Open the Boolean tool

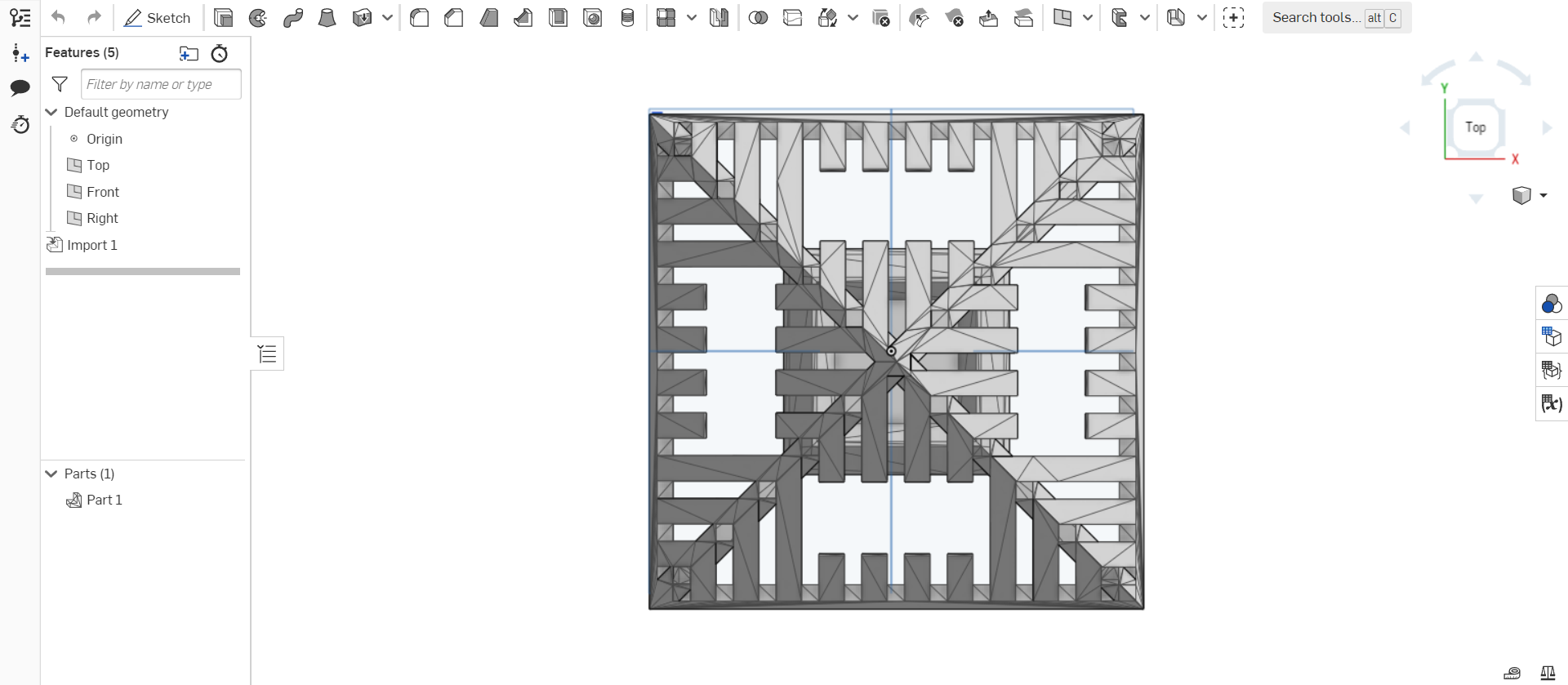click(758, 17)
